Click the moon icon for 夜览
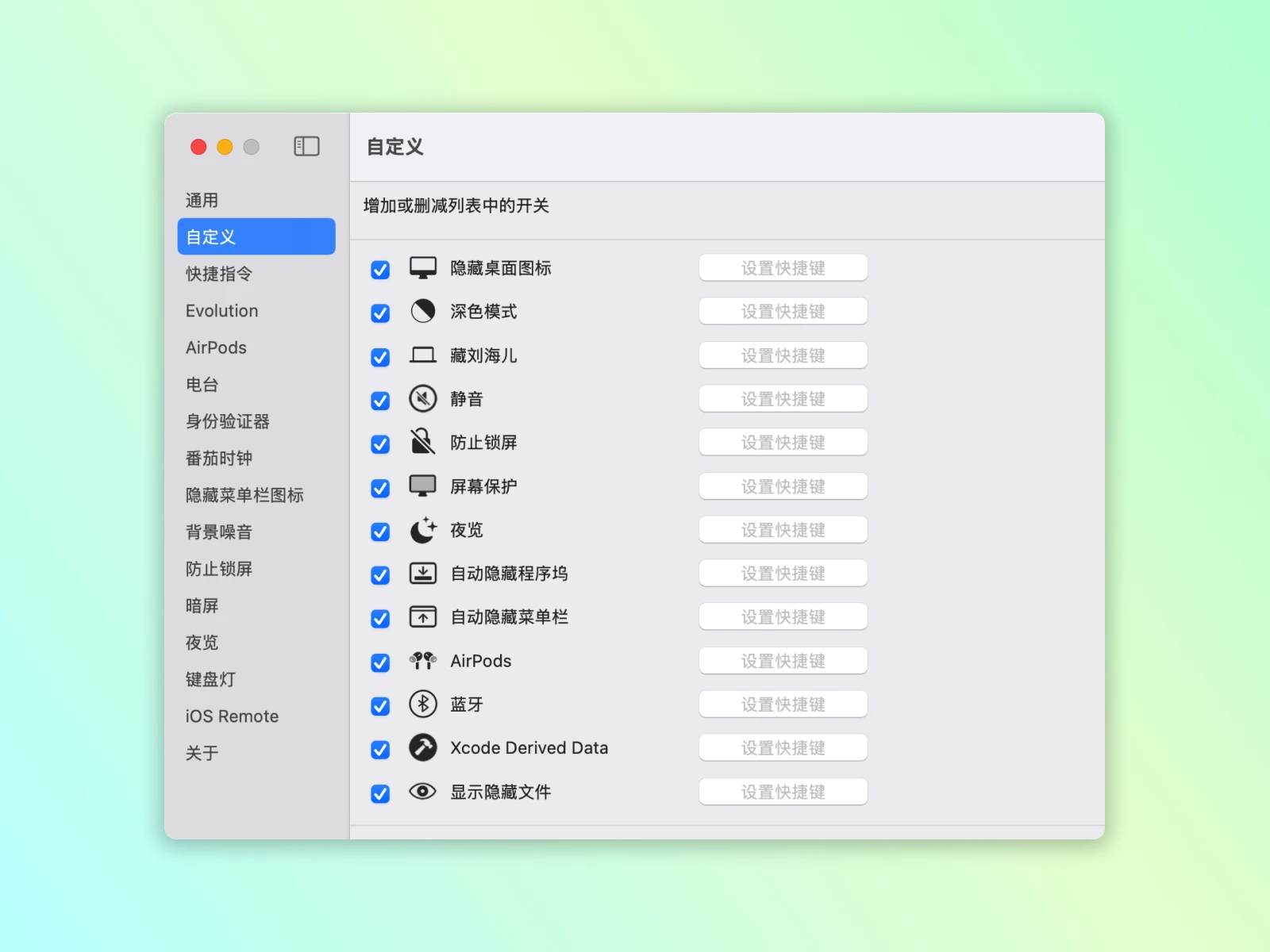Screen dimensions: 1270x952 (x=423, y=529)
